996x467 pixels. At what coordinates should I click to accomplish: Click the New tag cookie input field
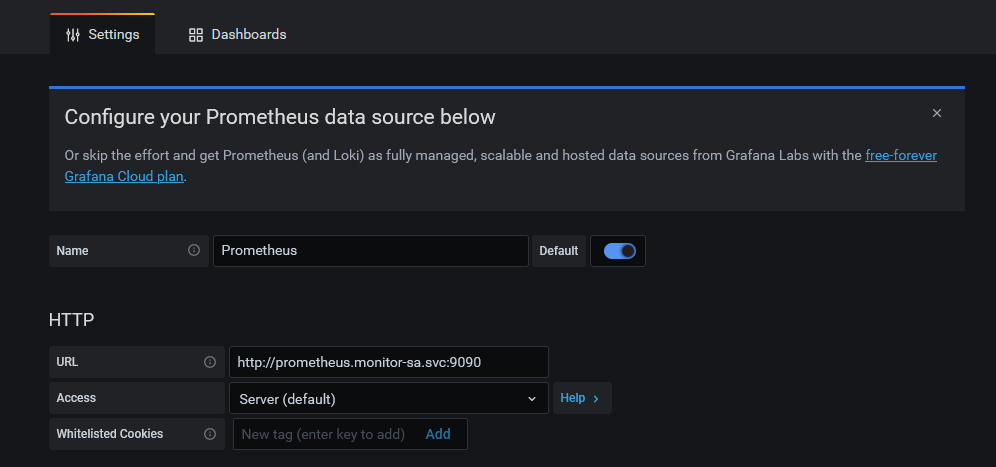325,434
